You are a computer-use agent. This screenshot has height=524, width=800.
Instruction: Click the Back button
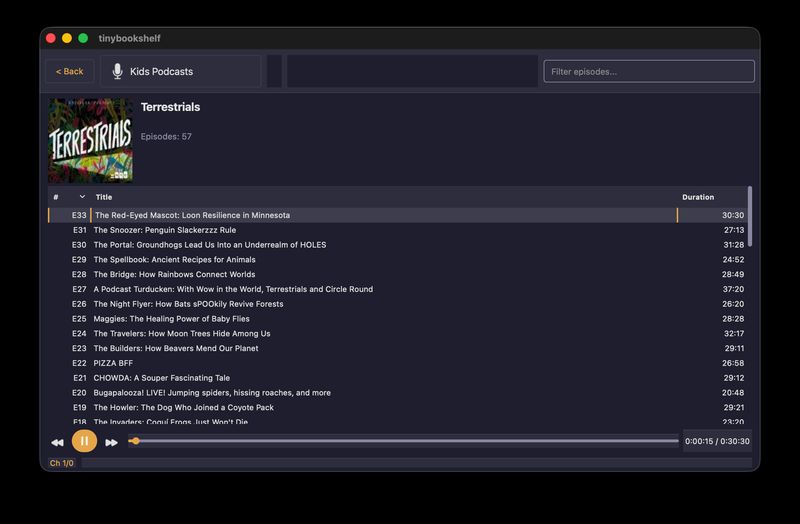point(69,71)
